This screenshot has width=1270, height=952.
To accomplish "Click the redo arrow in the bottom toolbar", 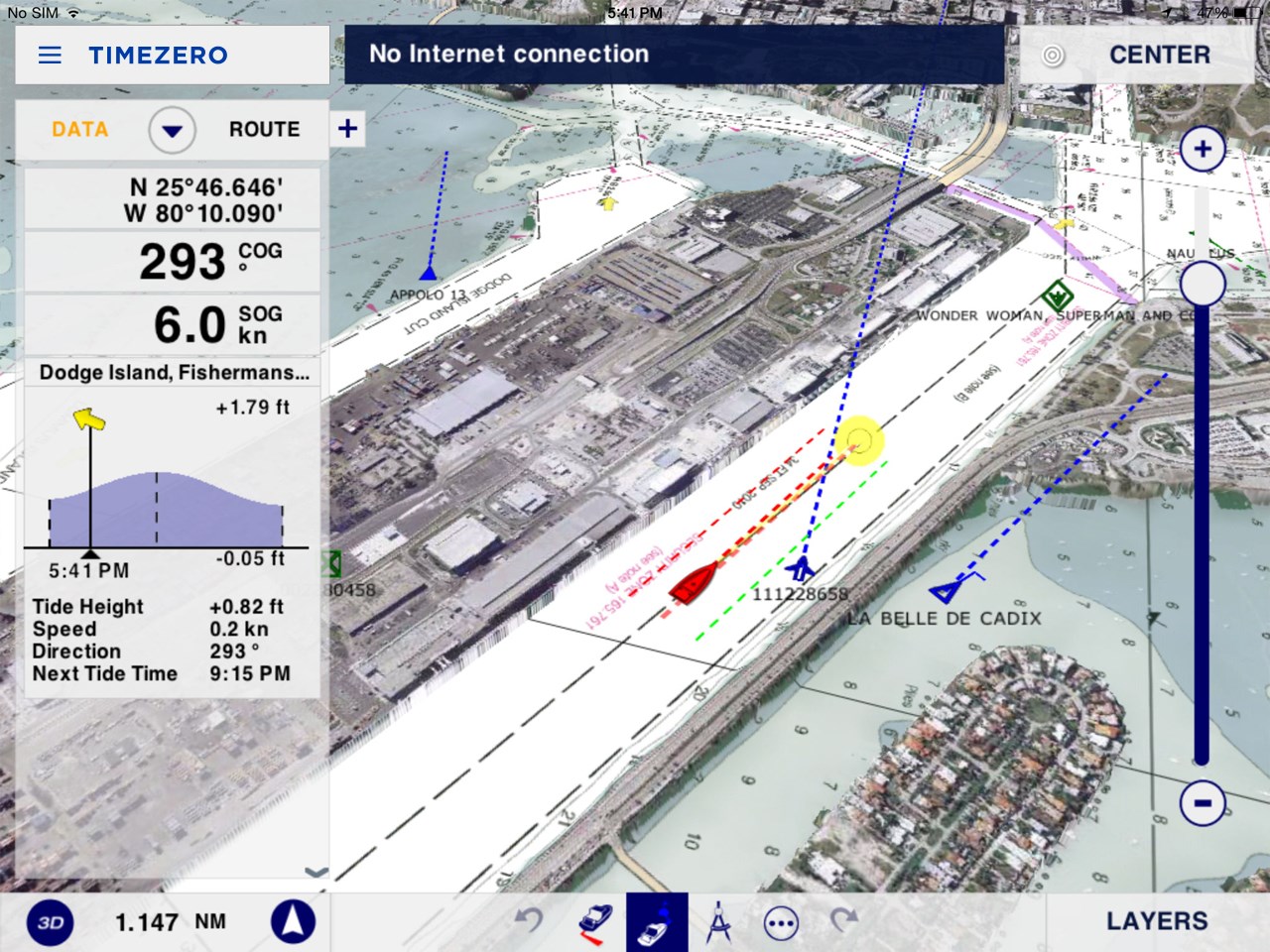I will [843, 922].
